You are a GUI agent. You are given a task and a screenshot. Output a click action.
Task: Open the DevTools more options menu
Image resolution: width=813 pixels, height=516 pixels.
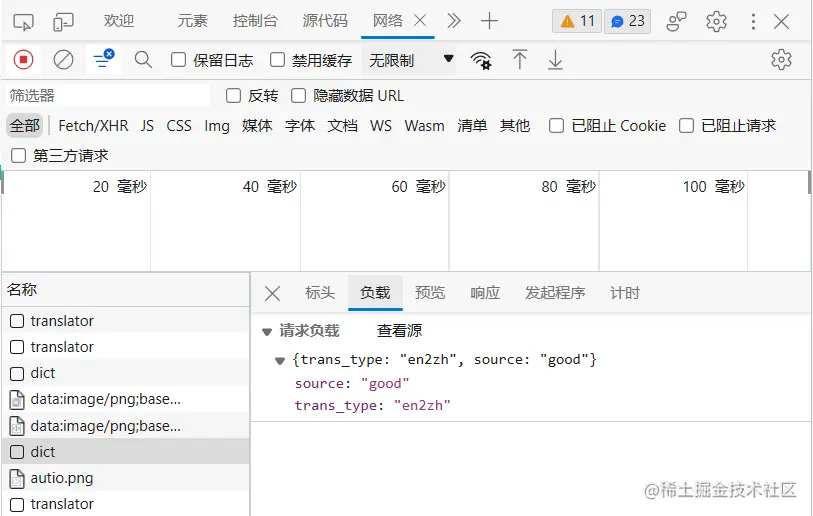tap(753, 22)
